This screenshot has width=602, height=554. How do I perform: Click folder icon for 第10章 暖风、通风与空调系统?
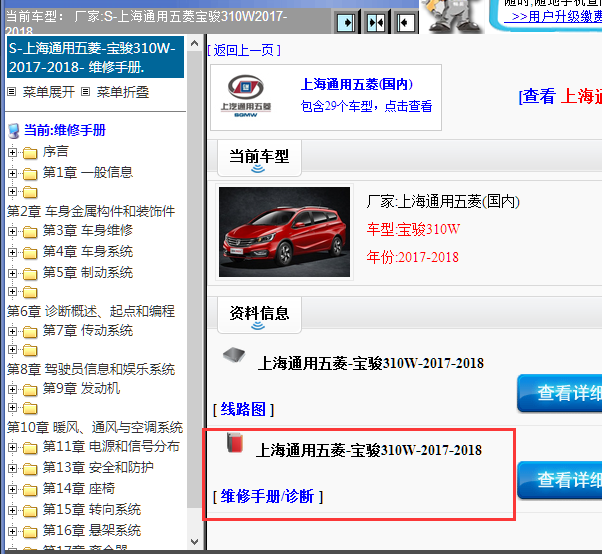30,408
